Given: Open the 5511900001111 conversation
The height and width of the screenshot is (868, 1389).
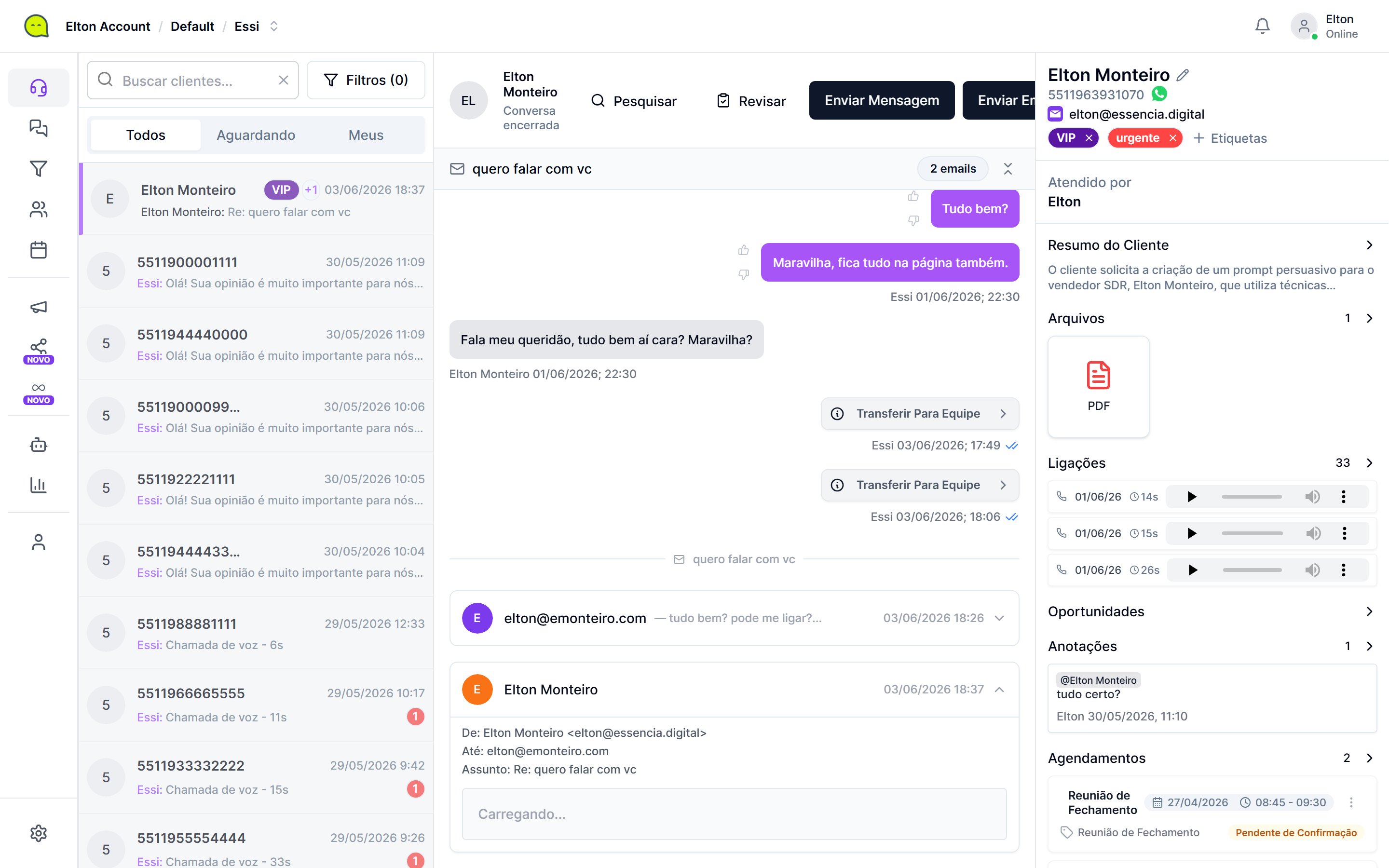Looking at the screenshot, I should pyautogui.click(x=256, y=271).
